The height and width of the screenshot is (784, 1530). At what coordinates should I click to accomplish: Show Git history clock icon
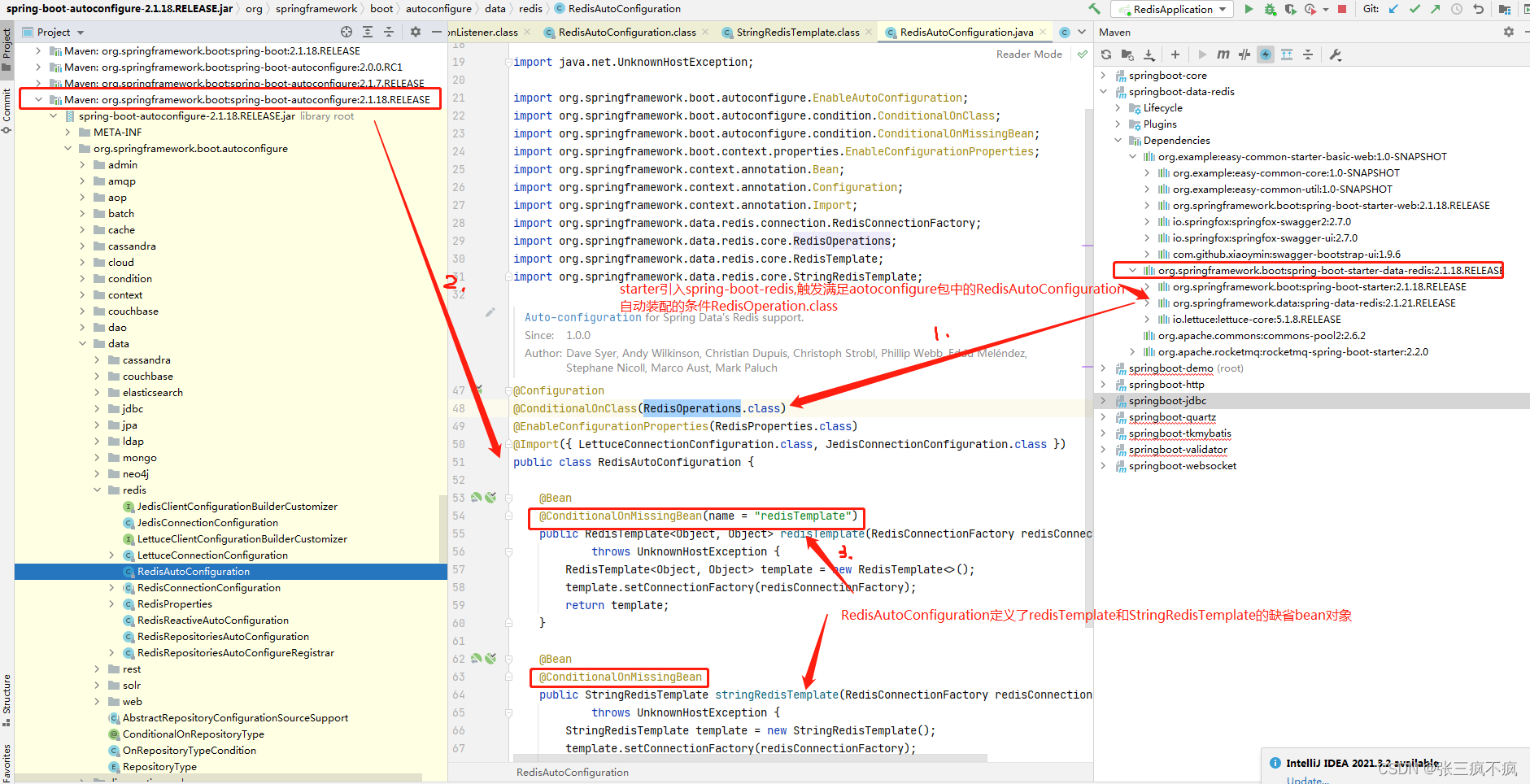(1457, 9)
